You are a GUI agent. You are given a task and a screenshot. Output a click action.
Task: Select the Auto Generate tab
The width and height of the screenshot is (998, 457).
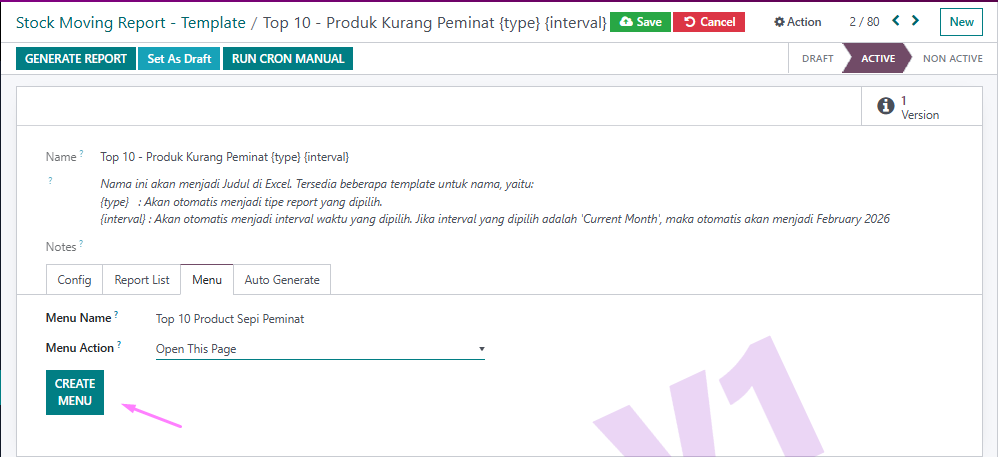click(282, 280)
